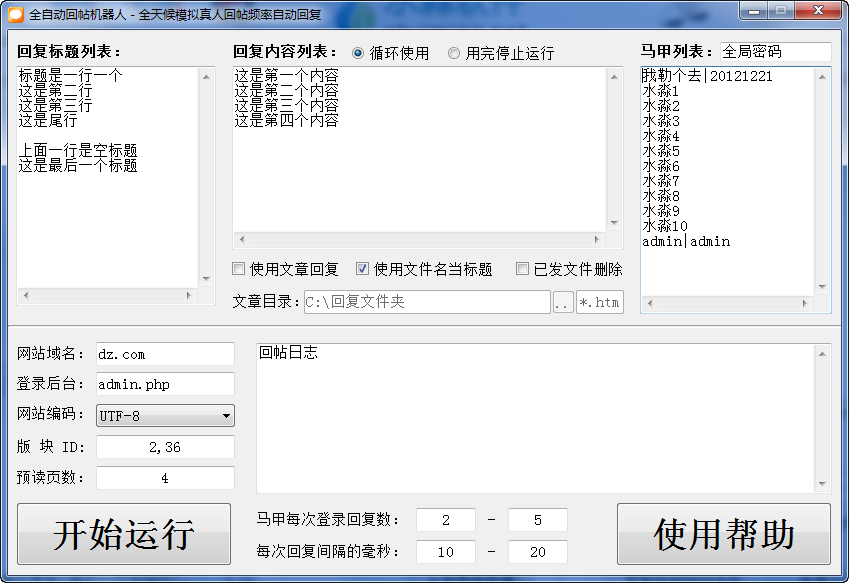The width and height of the screenshot is (849, 583).
Task: Click 这是第二个内容 in content list
Action: 286,90
